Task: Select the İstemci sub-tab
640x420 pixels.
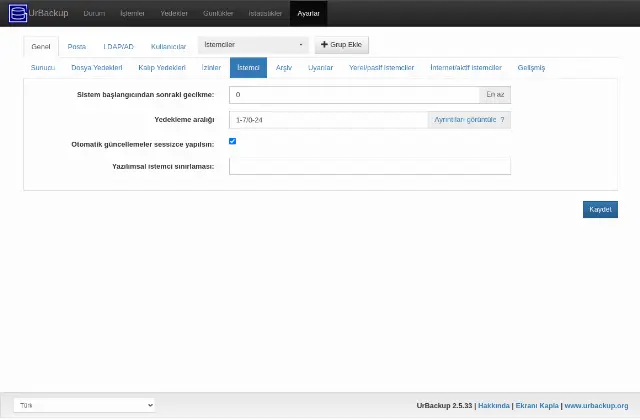Action: 248,68
